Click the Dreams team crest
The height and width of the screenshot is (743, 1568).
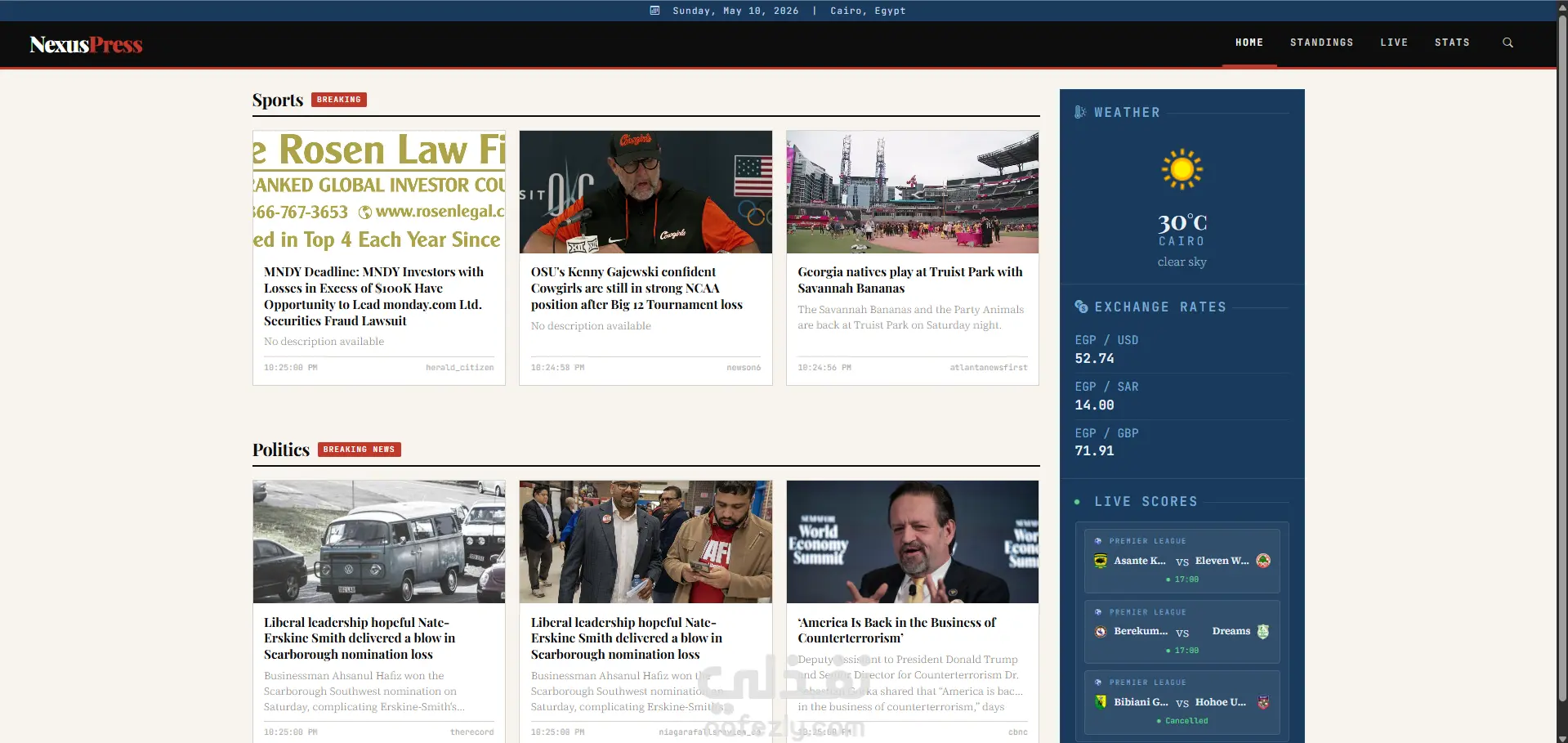(x=1263, y=631)
